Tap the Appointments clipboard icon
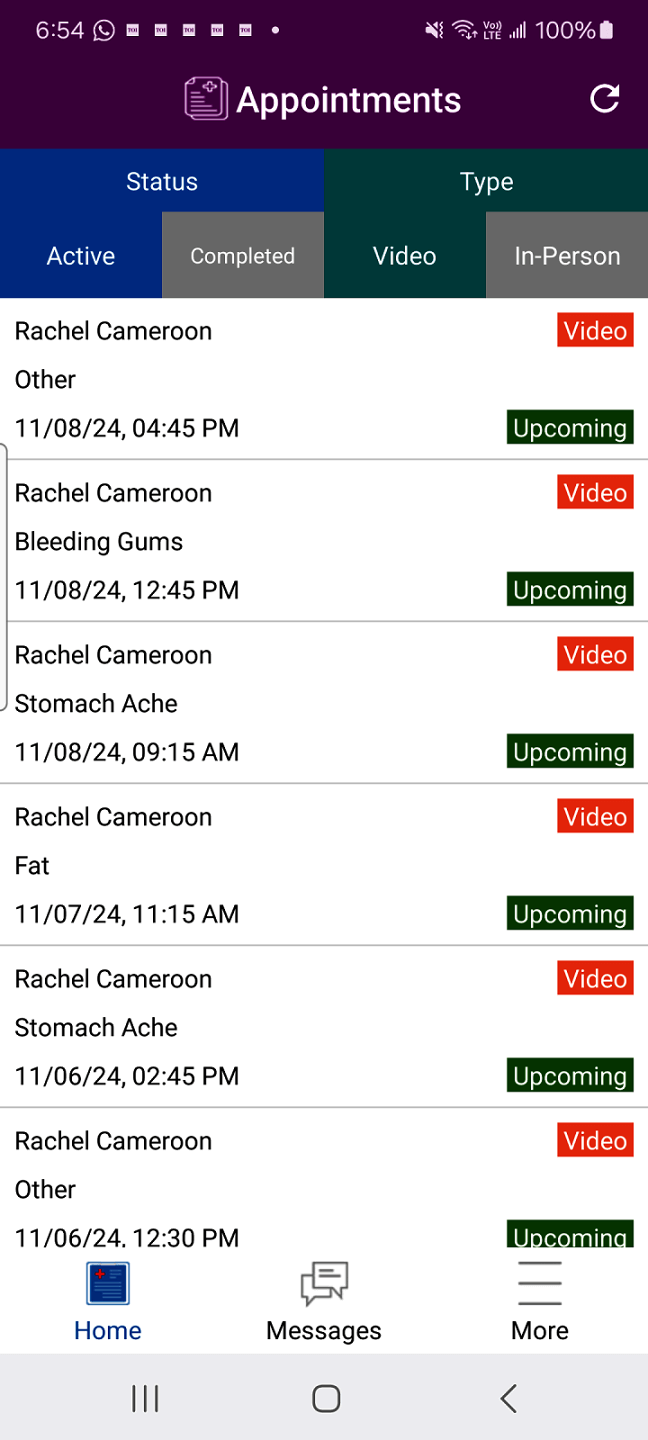This screenshot has width=648, height=1440. (x=206, y=100)
